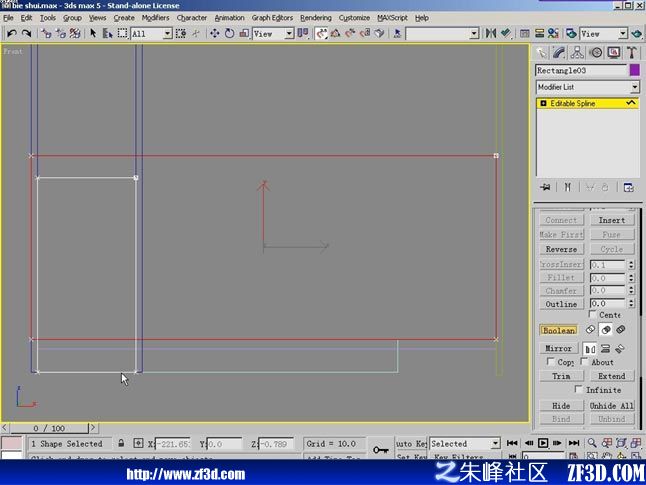Click the time slider 0 / 100 handle
This screenshot has width=646, height=485.
point(49,428)
